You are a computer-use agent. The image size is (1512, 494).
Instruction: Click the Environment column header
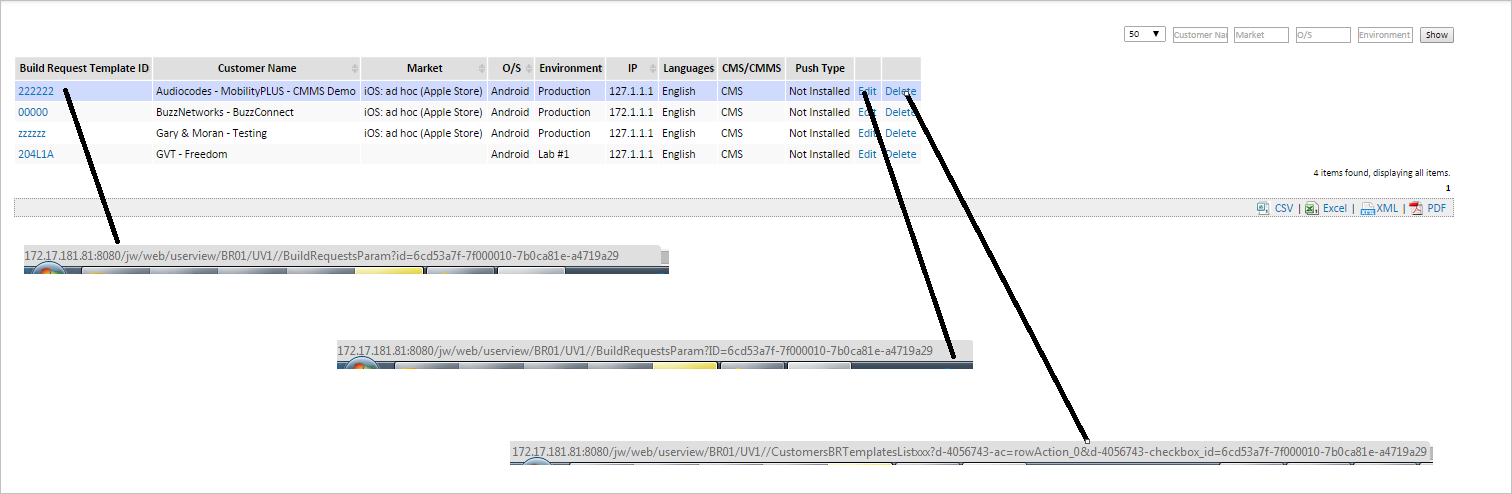pos(570,68)
